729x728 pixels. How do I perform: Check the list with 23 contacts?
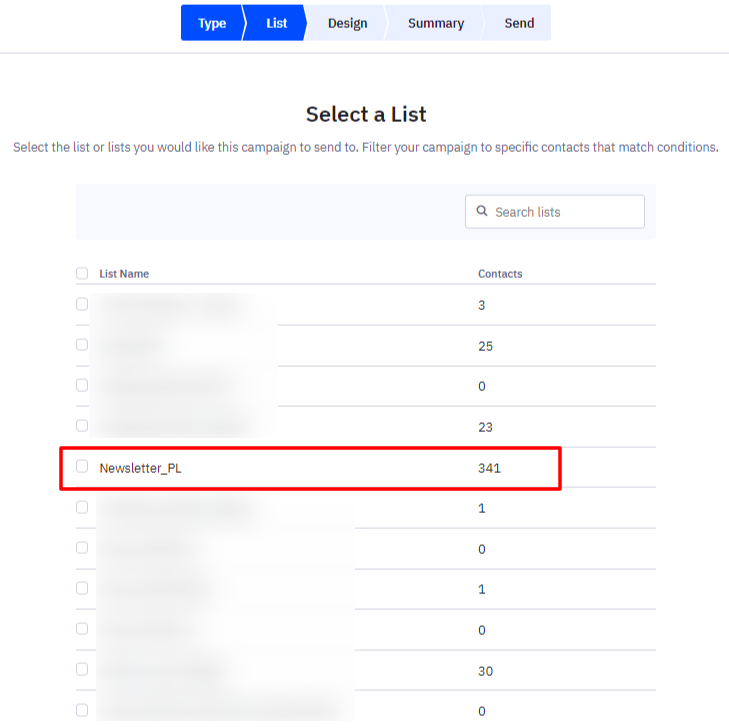pyautogui.click(x=82, y=425)
